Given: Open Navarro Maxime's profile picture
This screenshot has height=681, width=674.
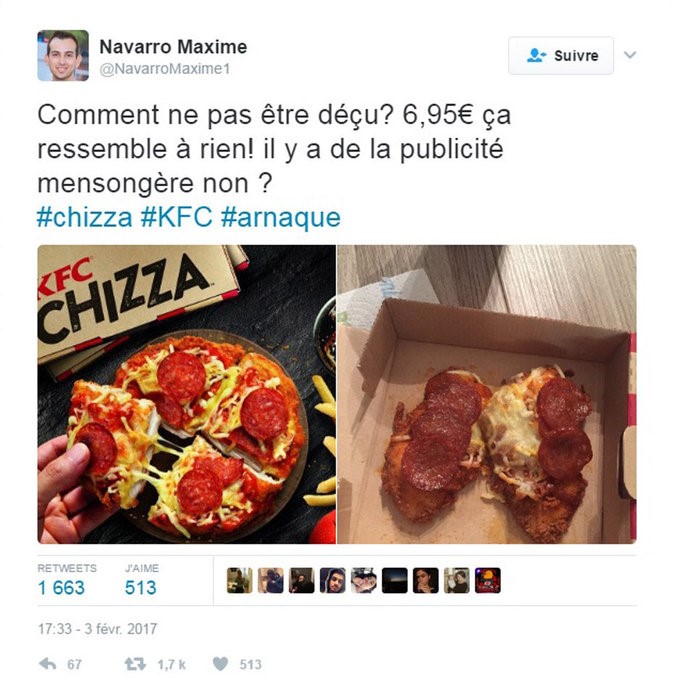Looking at the screenshot, I should click(x=63, y=56).
